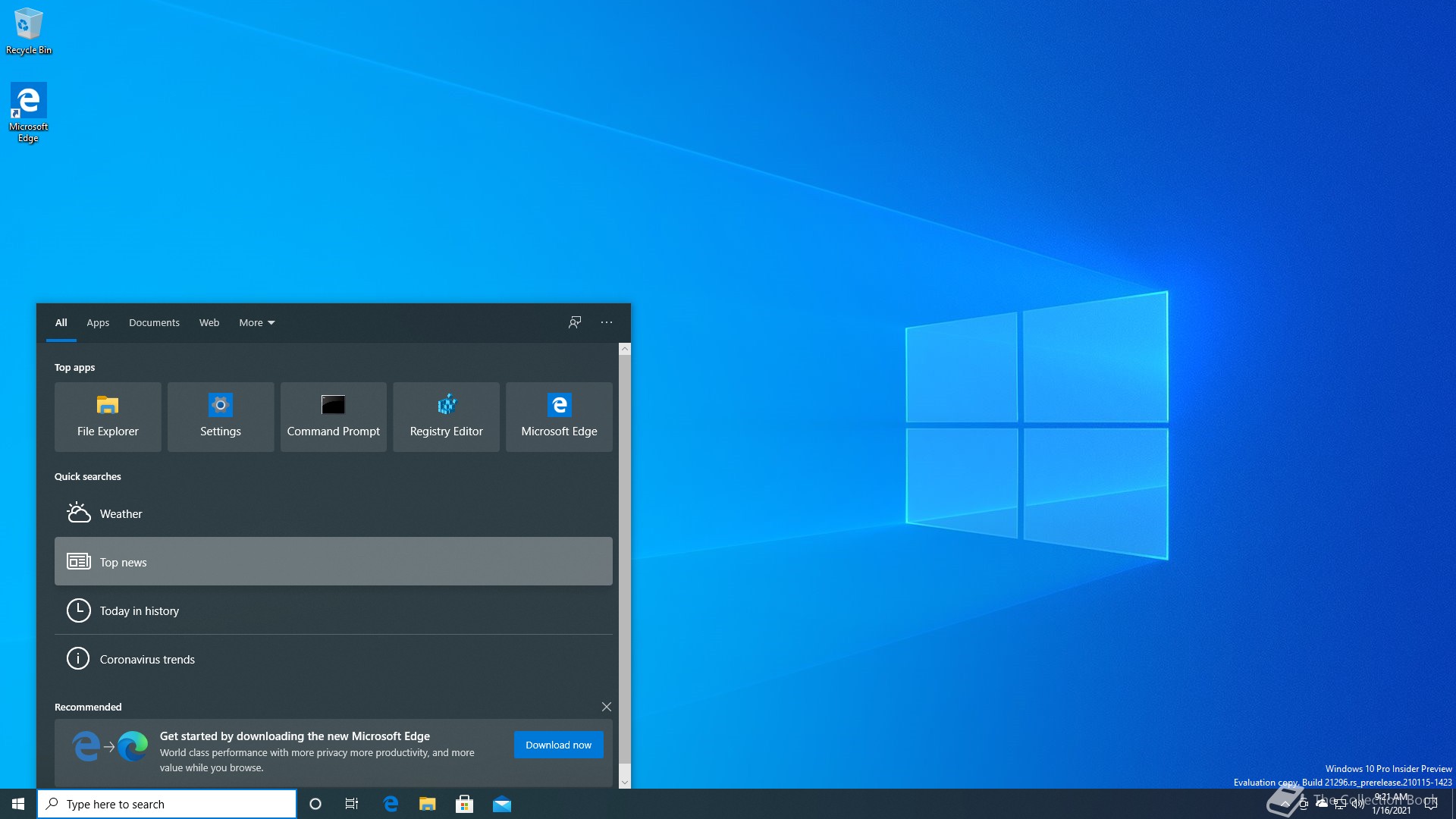Open the search feedback icon

tap(575, 322)
